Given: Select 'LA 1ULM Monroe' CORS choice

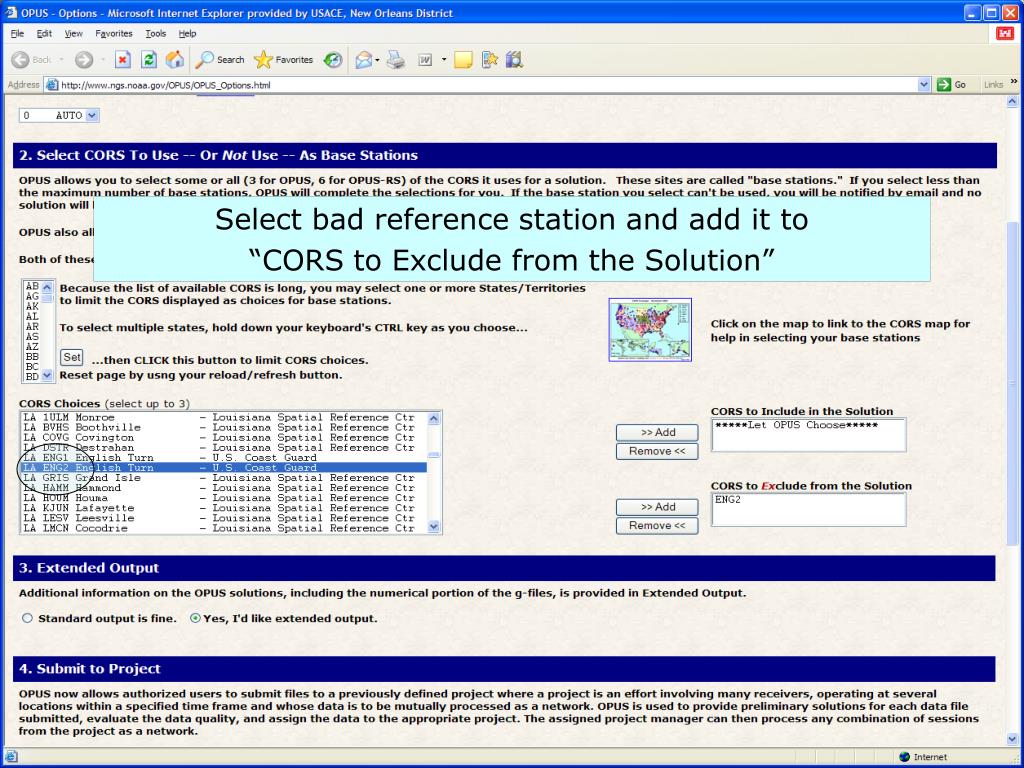Looking at the screenshot, I should 224,417.
